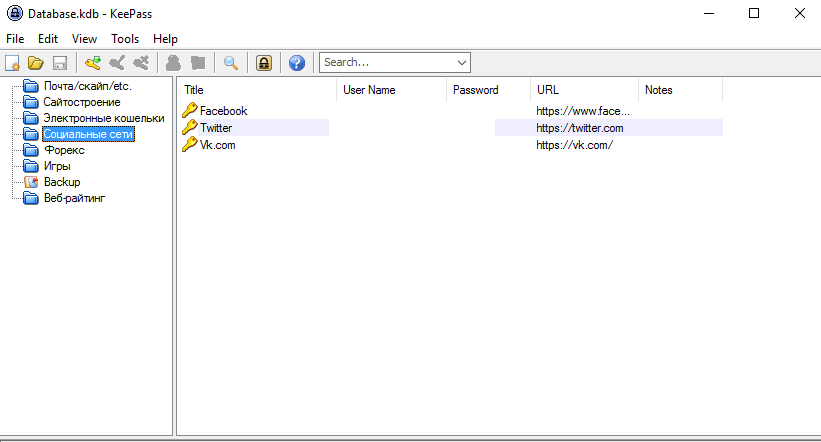Click the key icon beside Facebook entry
Image resolution: width=821 pixels, height=442 pixels.
coord(190,110)
